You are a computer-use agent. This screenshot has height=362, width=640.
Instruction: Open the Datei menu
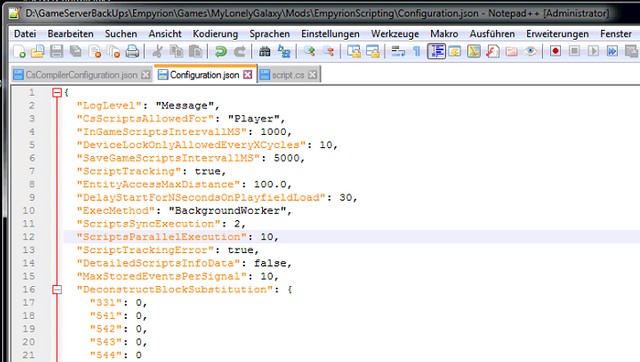coord(25,34)
